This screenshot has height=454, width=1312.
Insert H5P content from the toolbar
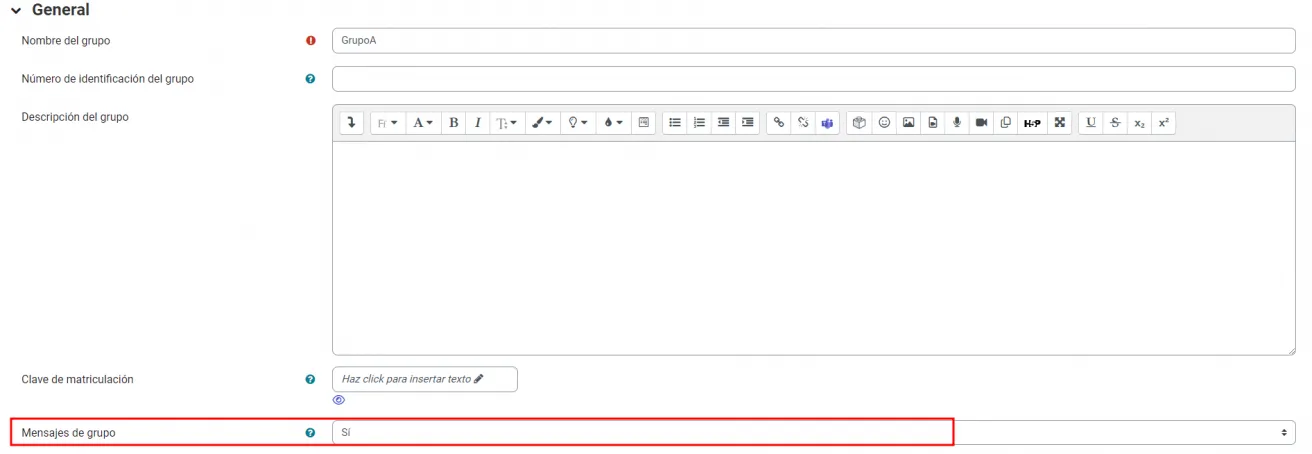[x=1032, y=123]
